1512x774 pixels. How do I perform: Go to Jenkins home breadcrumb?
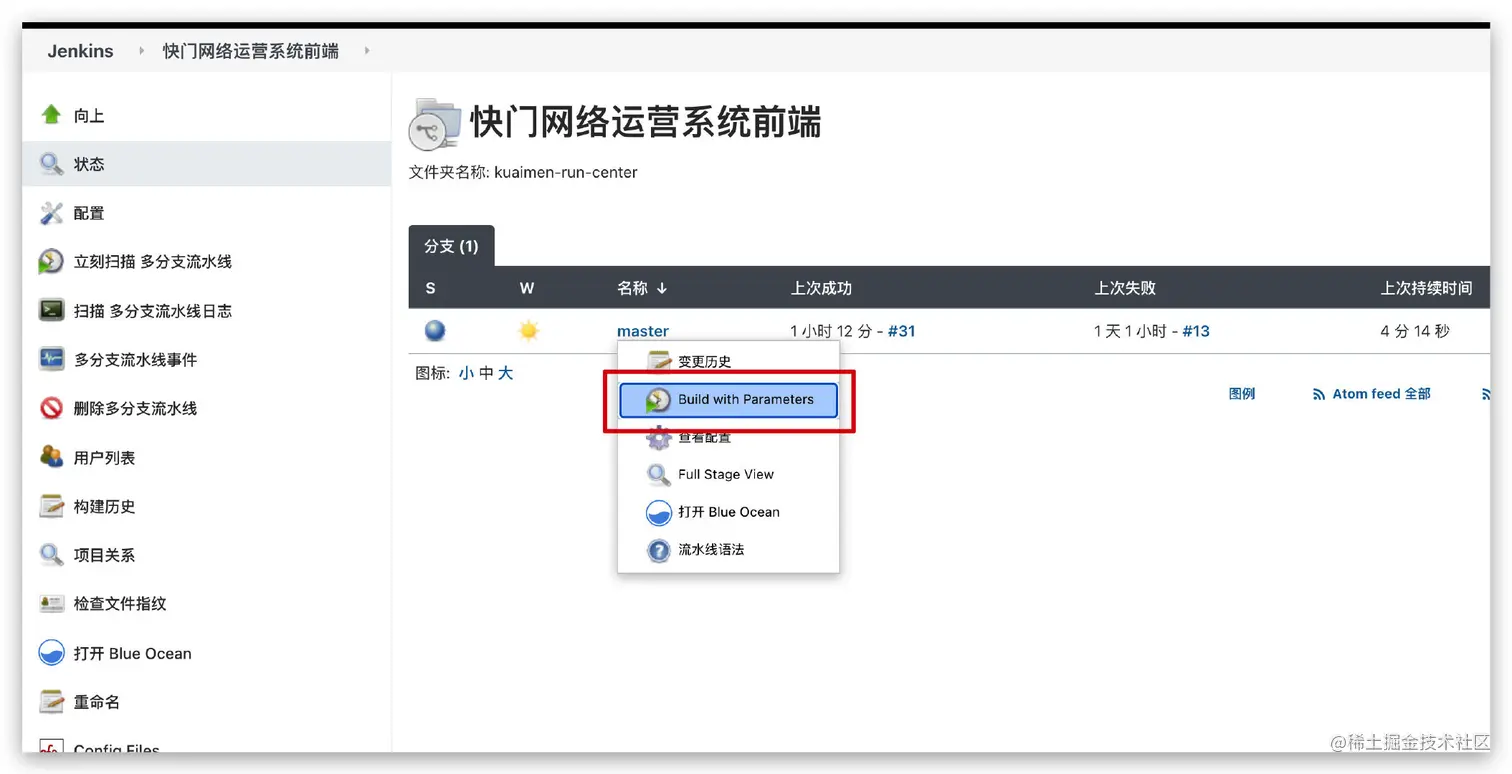click(81, 51)
